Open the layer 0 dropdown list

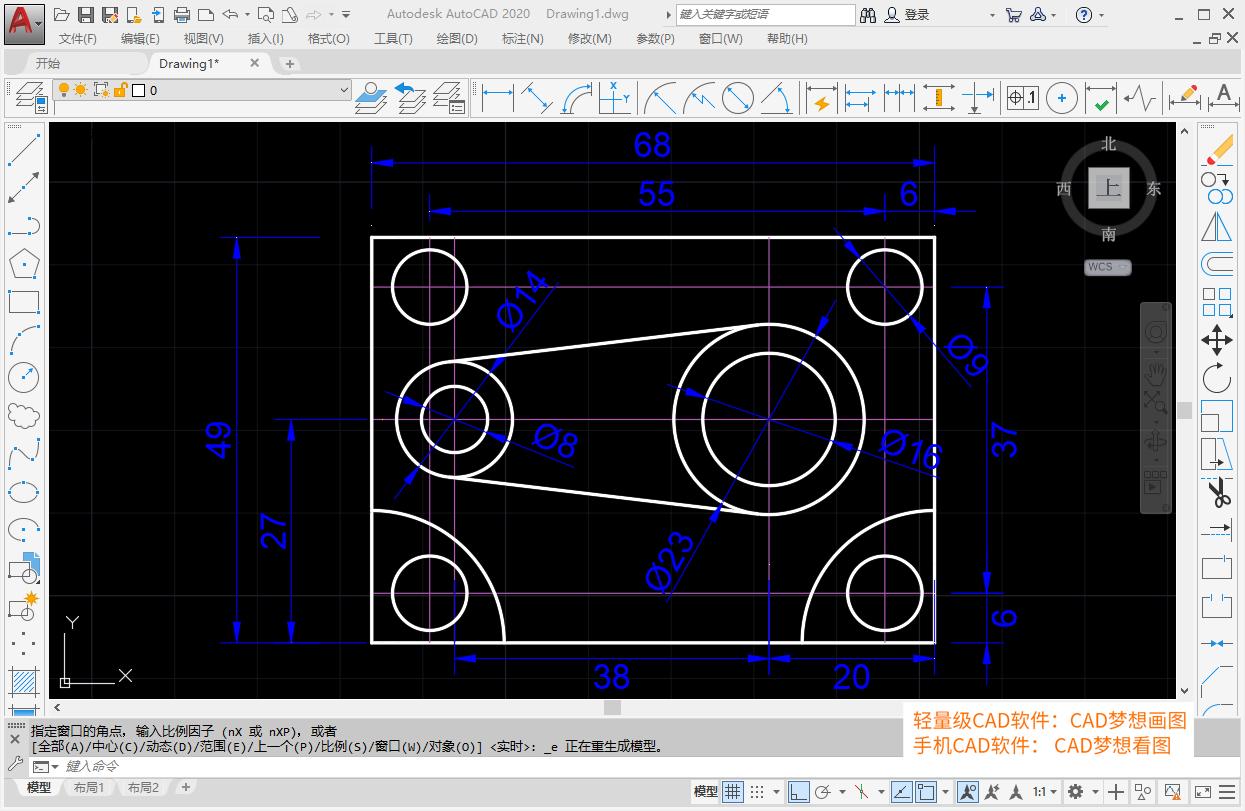click(343, 90)
